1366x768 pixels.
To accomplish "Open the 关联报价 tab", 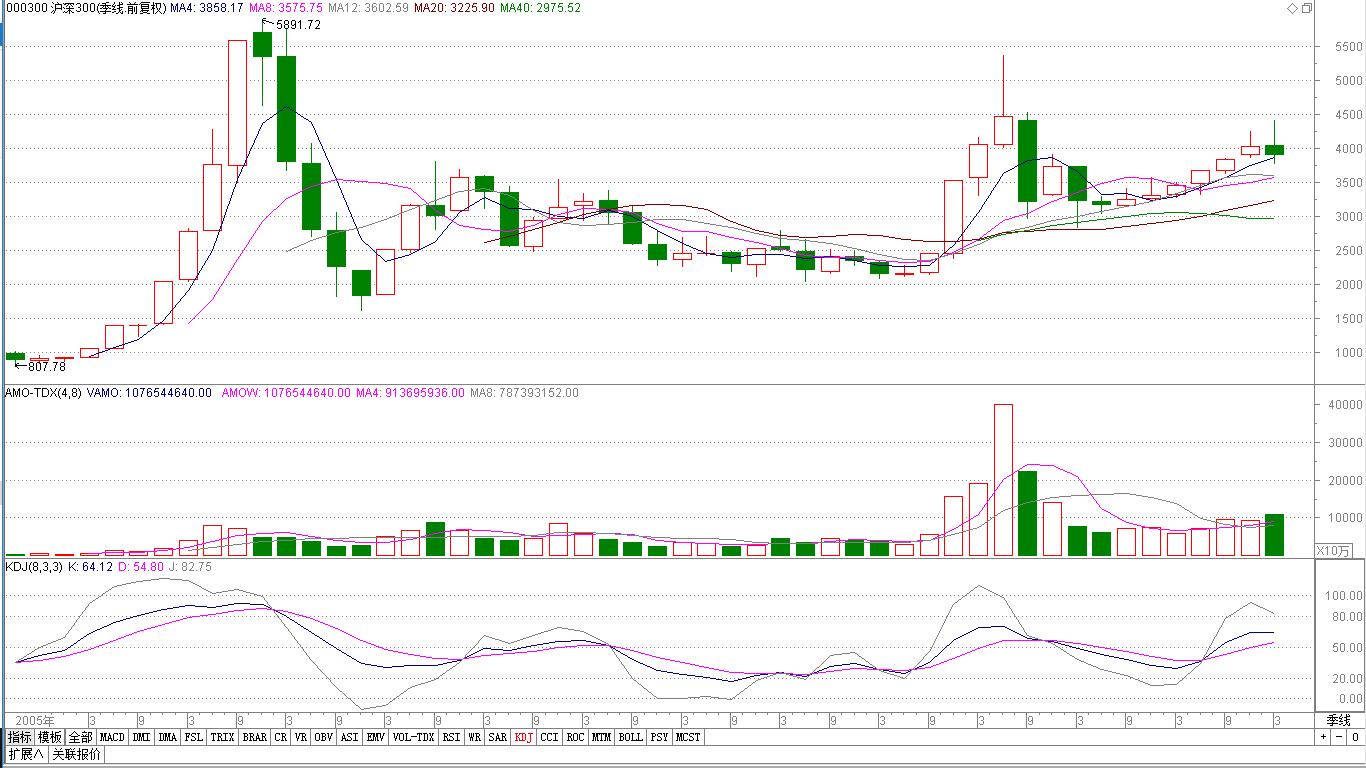I will 76,754.
